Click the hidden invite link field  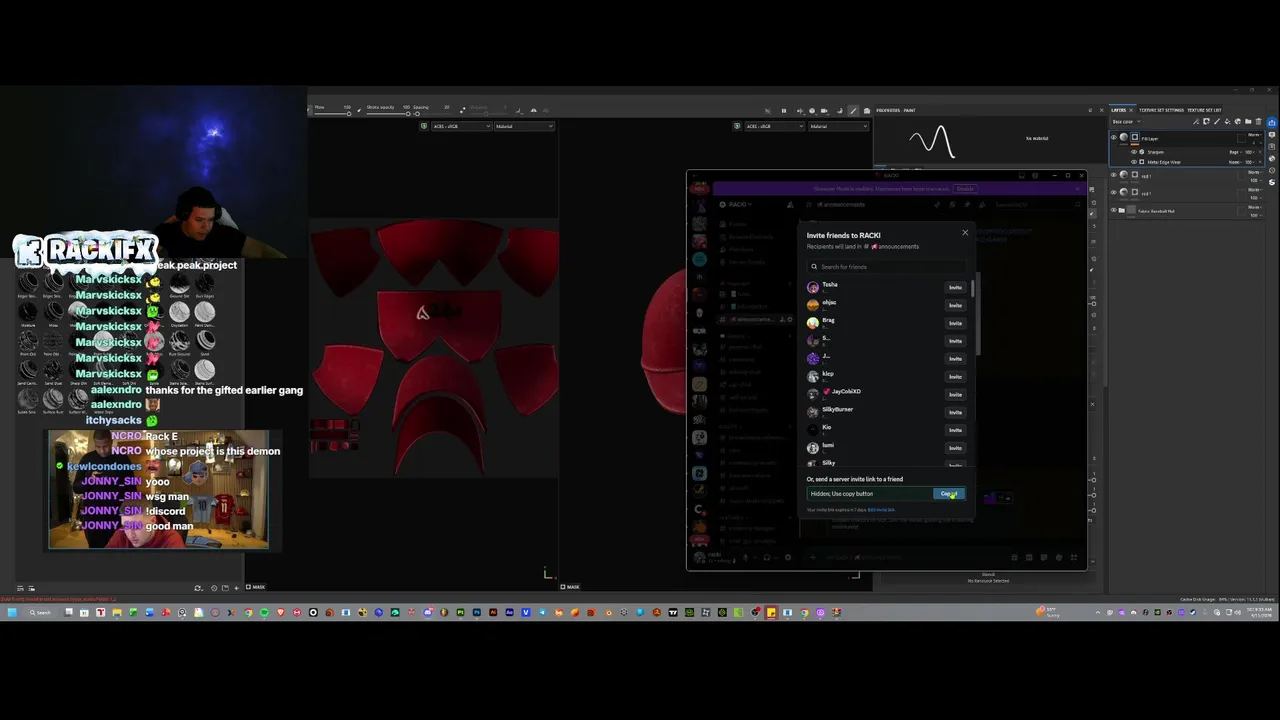tap(870, 493)
